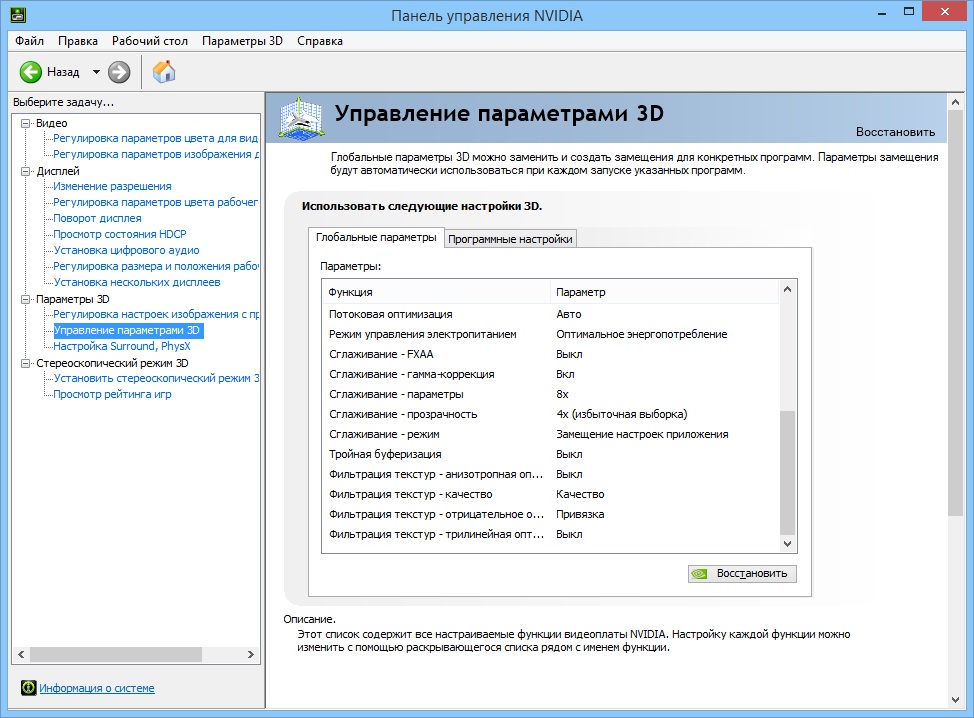Open the Файл menu

[x=29, y=41]
